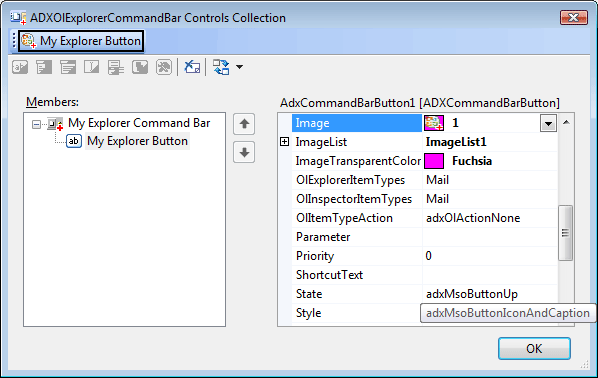Click the adxOlActionNone value
Viewport: 598px width, 378px height.
(473, 218)
